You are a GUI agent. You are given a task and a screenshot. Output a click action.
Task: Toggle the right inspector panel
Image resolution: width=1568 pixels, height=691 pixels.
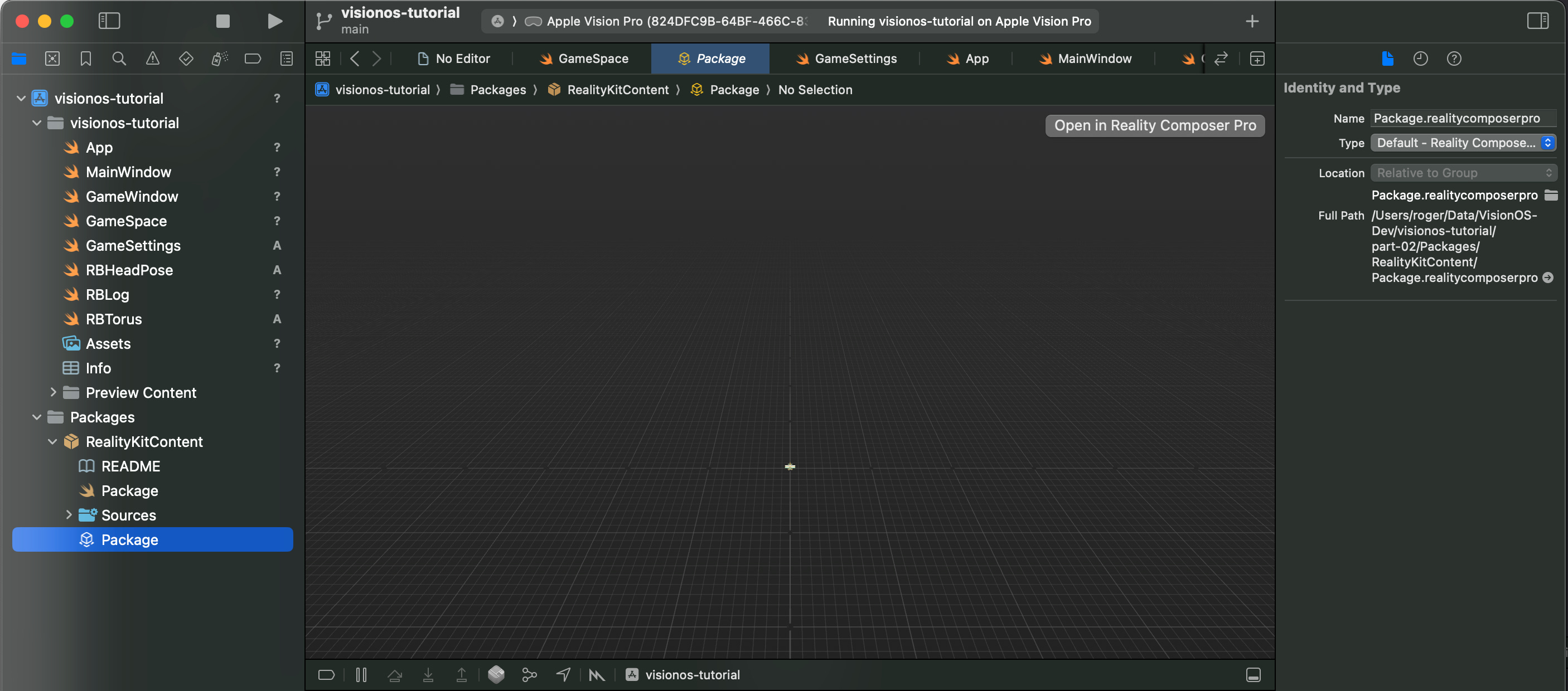click(1537, 21)
